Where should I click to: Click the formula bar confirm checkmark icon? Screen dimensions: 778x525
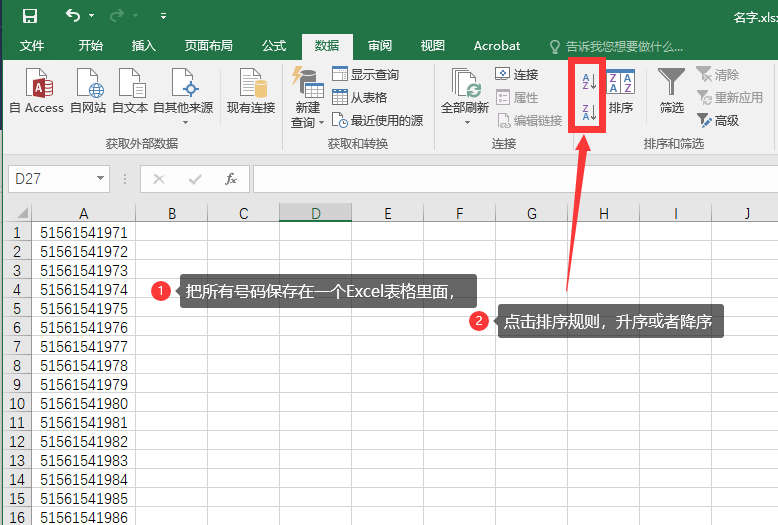195,179
